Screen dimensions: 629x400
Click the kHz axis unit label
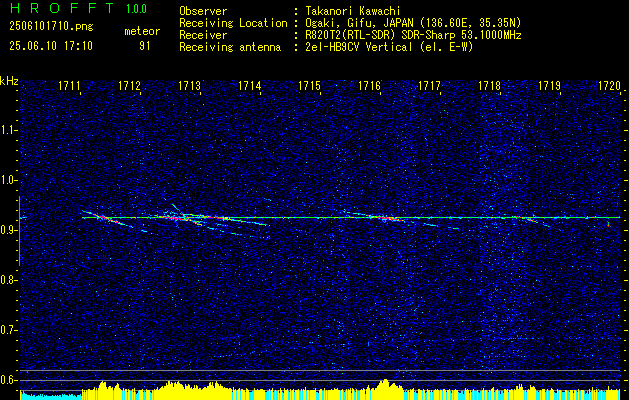[9, 81]
